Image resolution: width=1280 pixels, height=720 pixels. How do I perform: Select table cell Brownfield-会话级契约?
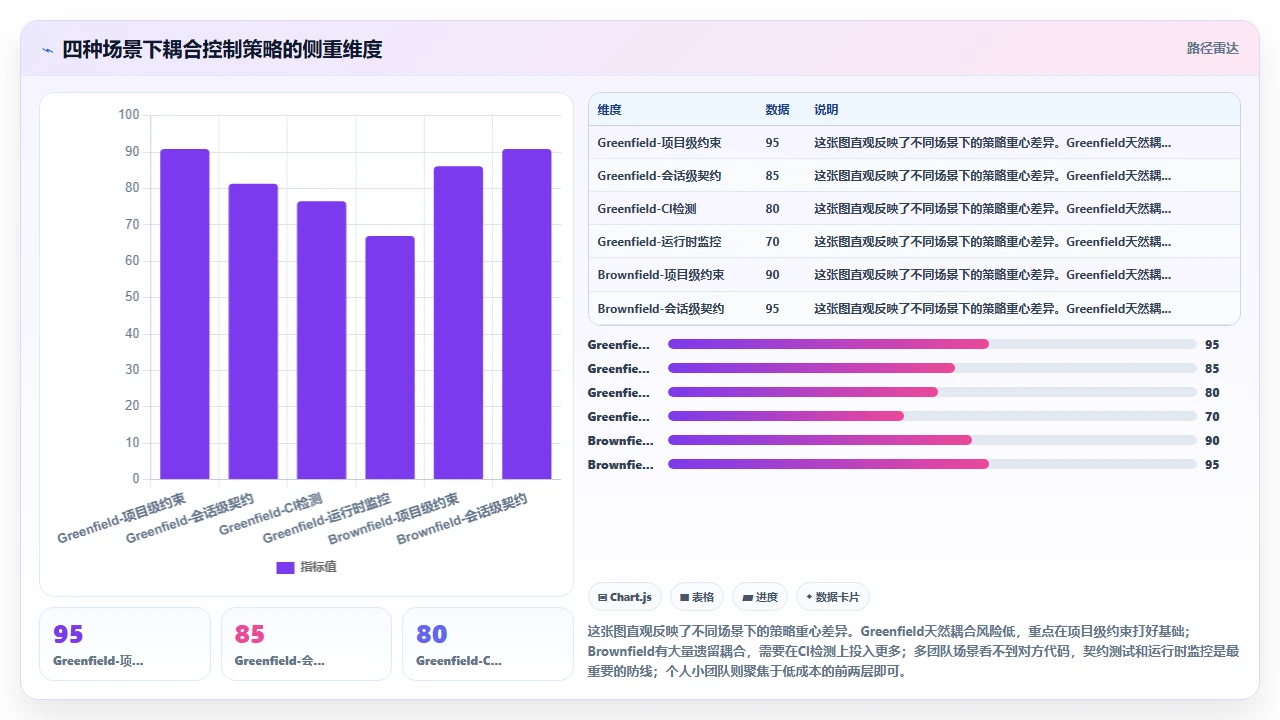(661, 308)
